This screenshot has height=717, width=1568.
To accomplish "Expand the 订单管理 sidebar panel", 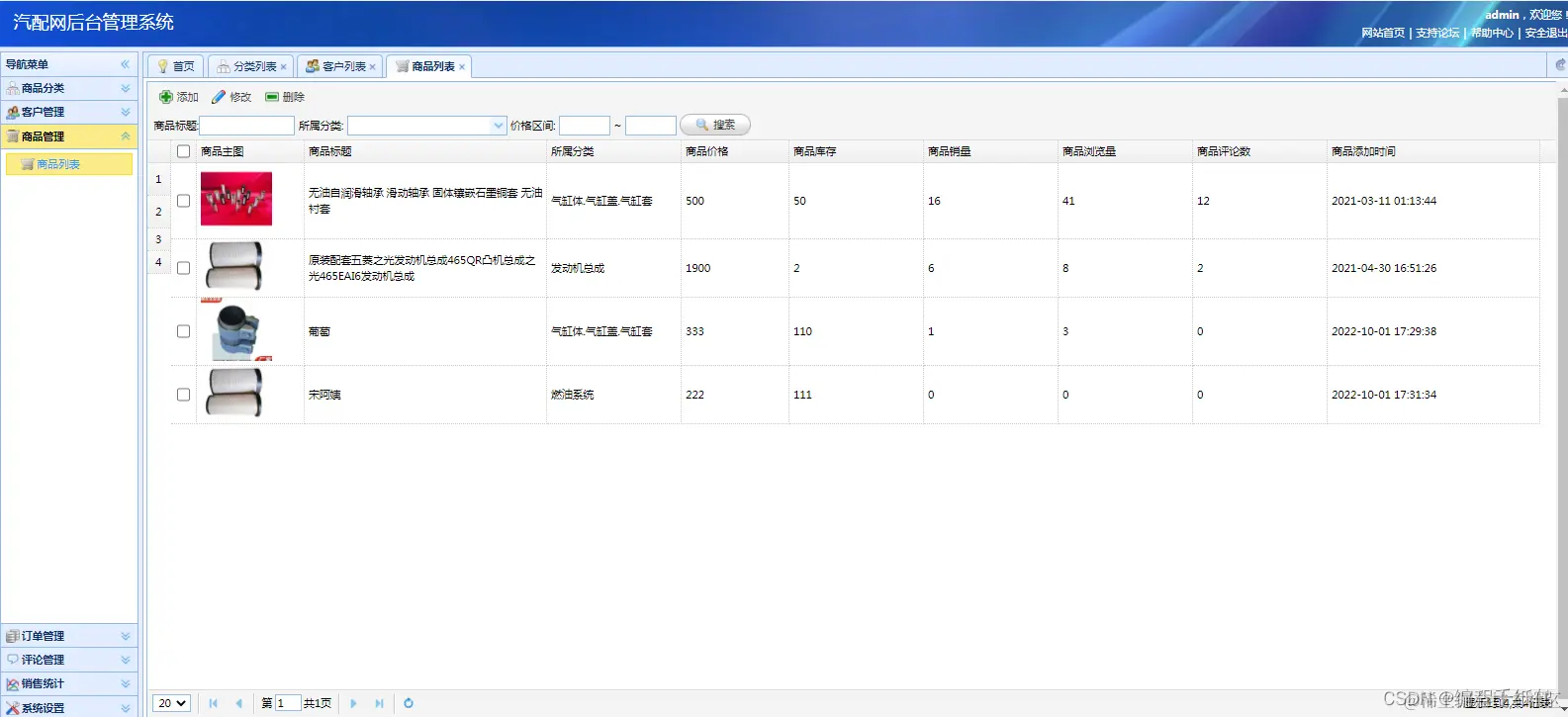I will click(126, 636).
